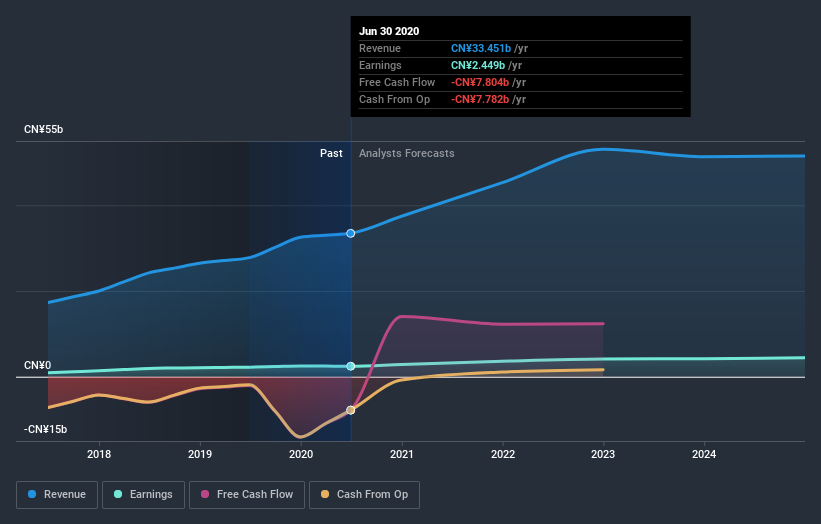Toggle the Revenue legend button
Image resolution: width=821 pixels, height=524 pixels.
[x=57, y=495]
